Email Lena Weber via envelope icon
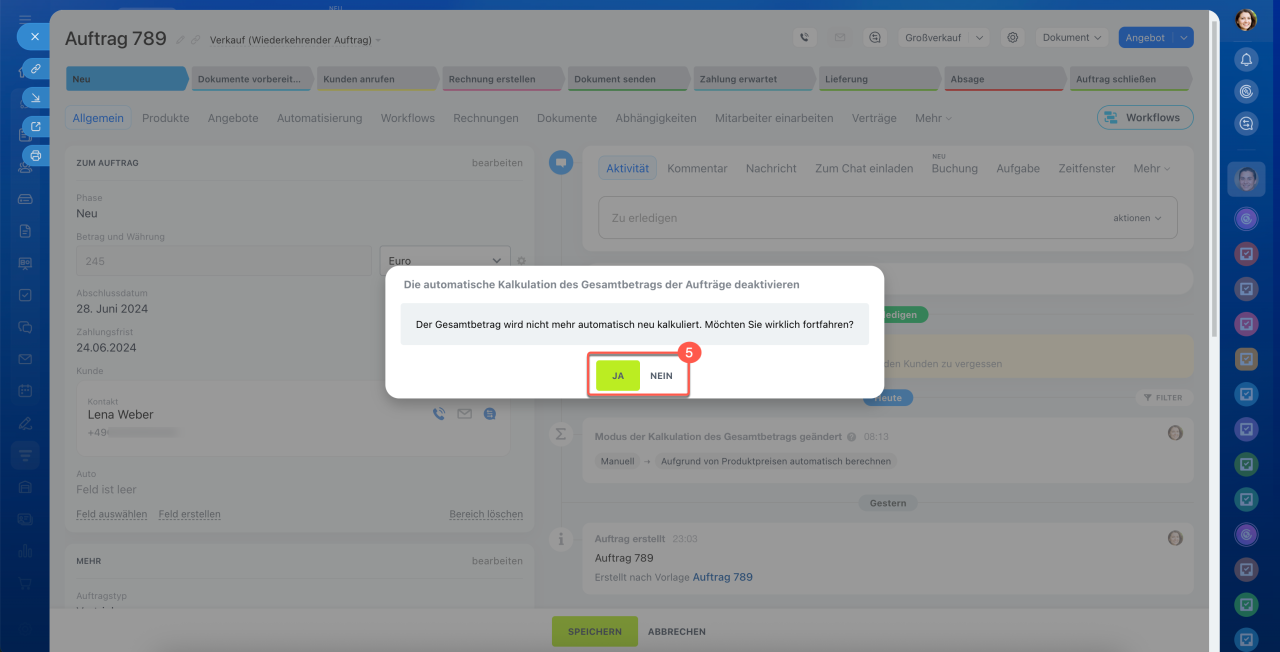The width and height of the screenshot is (1280, 652). 464,413
